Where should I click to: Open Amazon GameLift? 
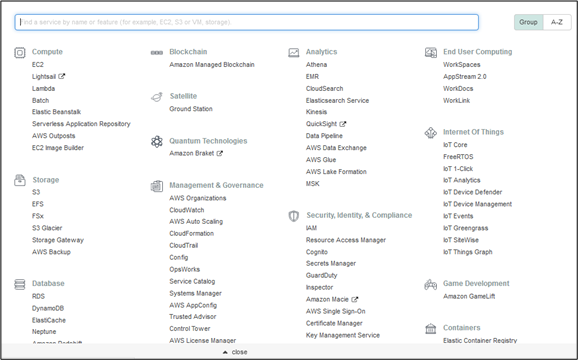click(x=469, y=296)
